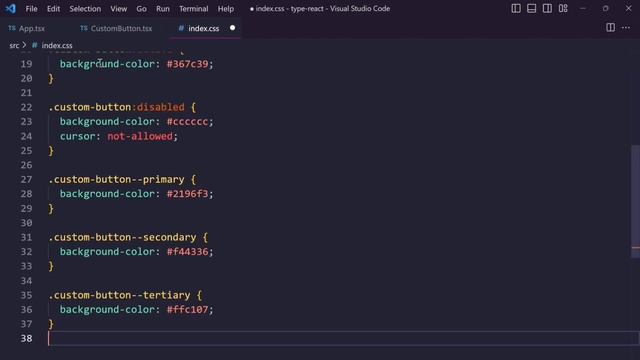Open the Go menu

click(141, 9)
